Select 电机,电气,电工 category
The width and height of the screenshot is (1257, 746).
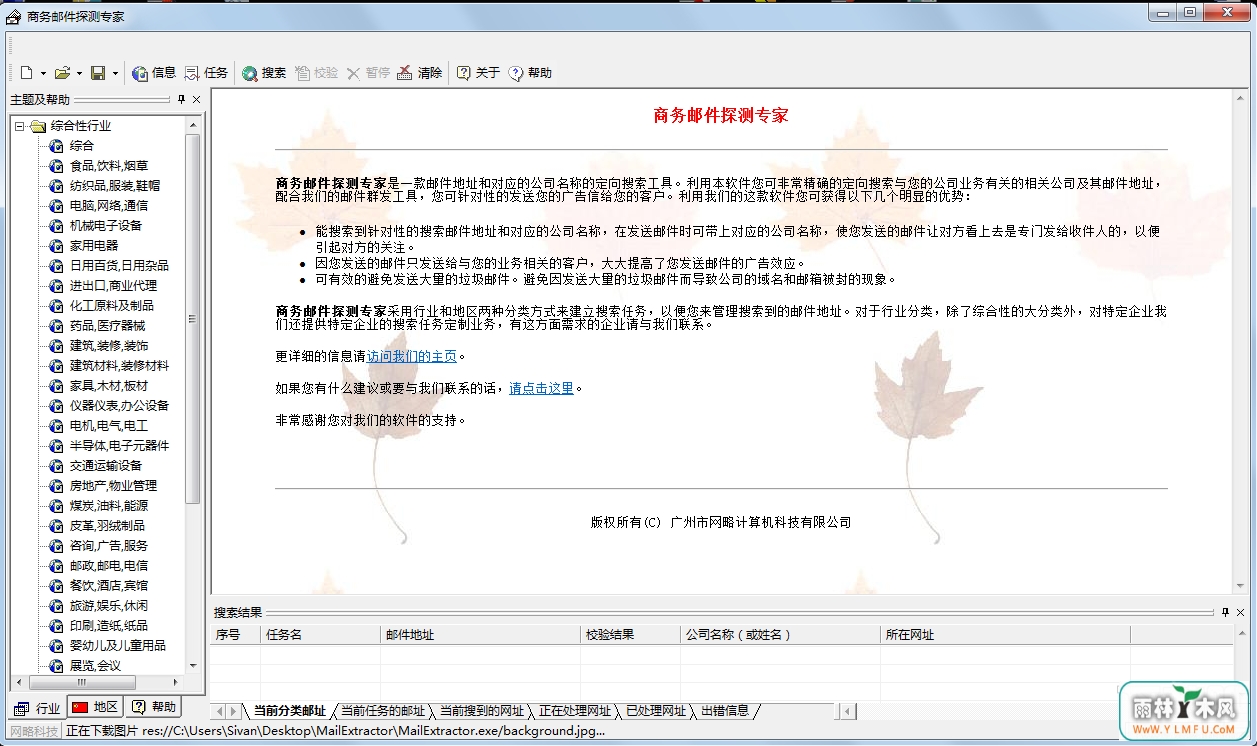[109, 425]
